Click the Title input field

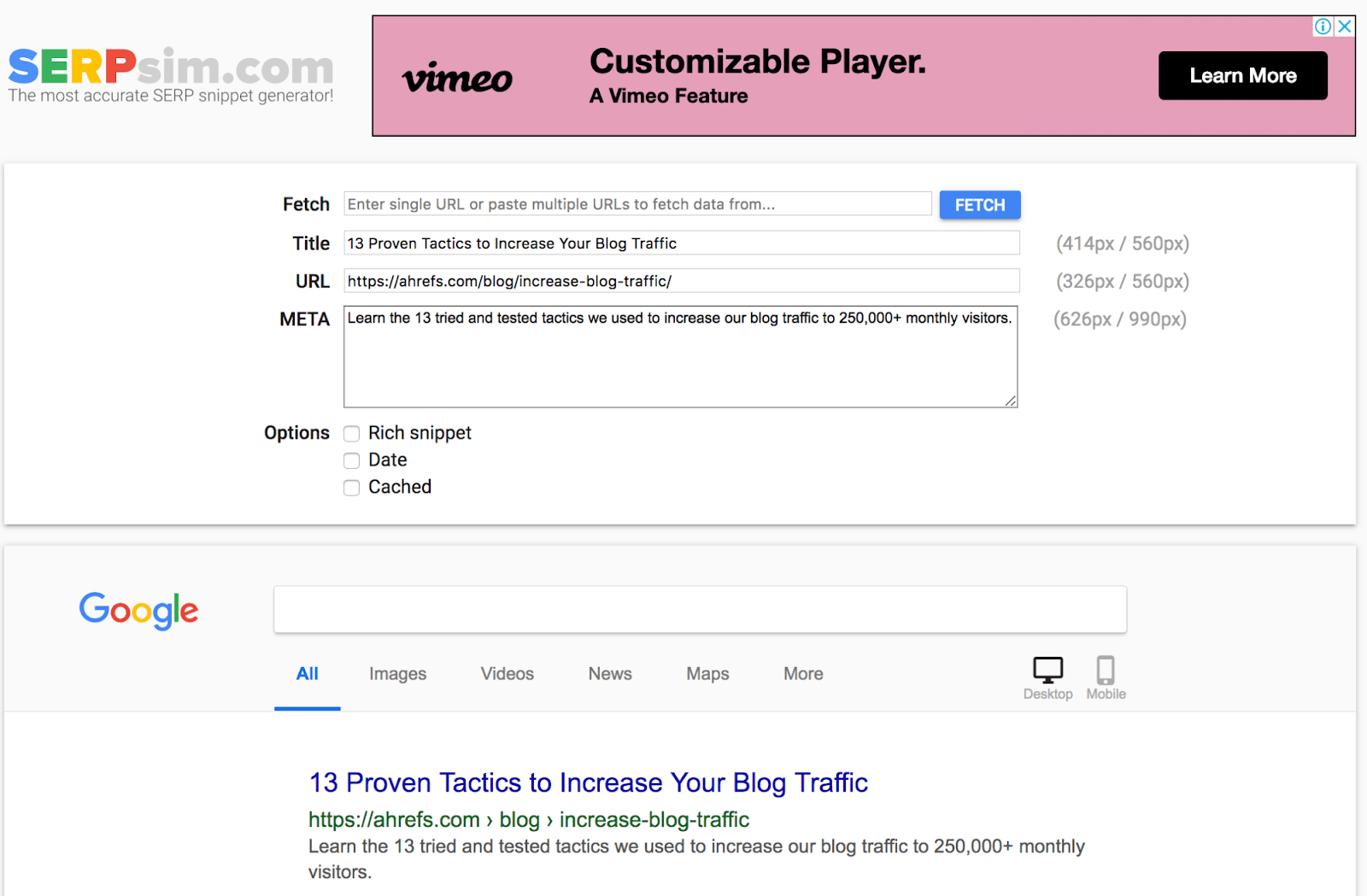682,243
